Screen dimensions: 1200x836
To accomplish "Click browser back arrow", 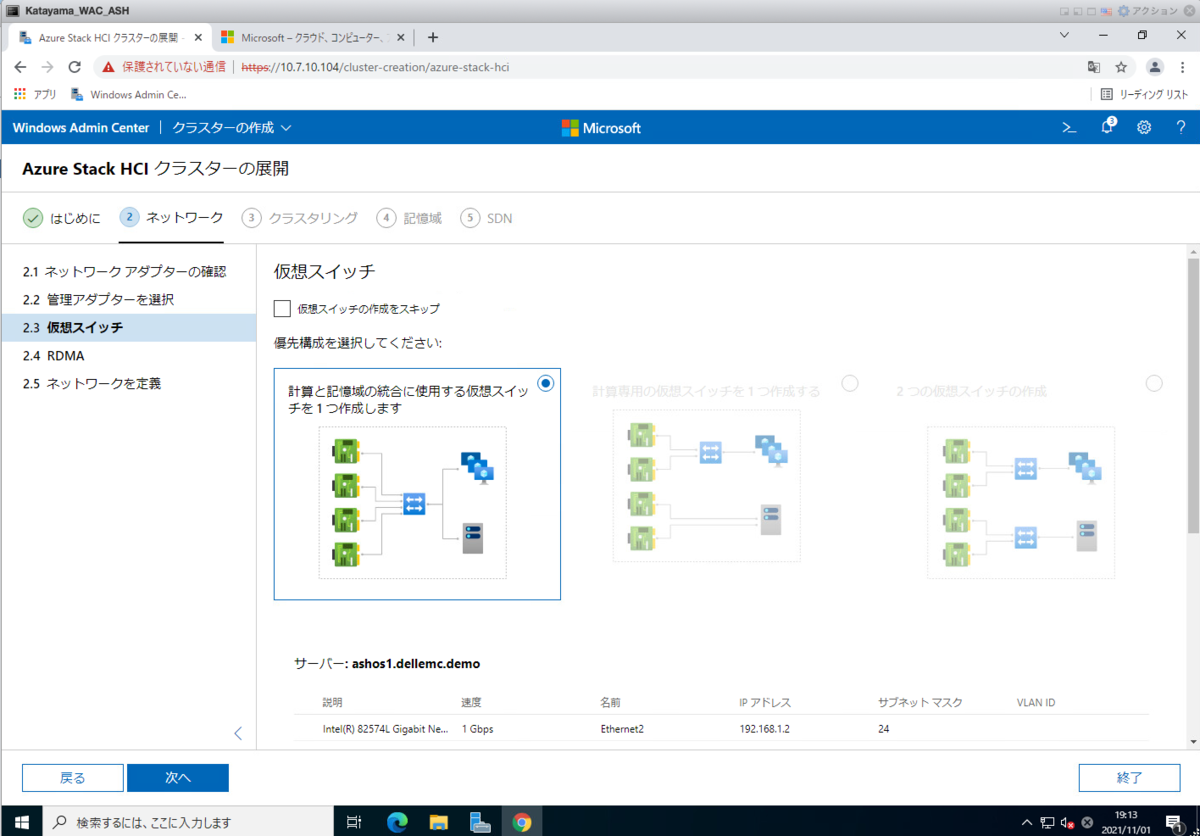I will (20, 67).
